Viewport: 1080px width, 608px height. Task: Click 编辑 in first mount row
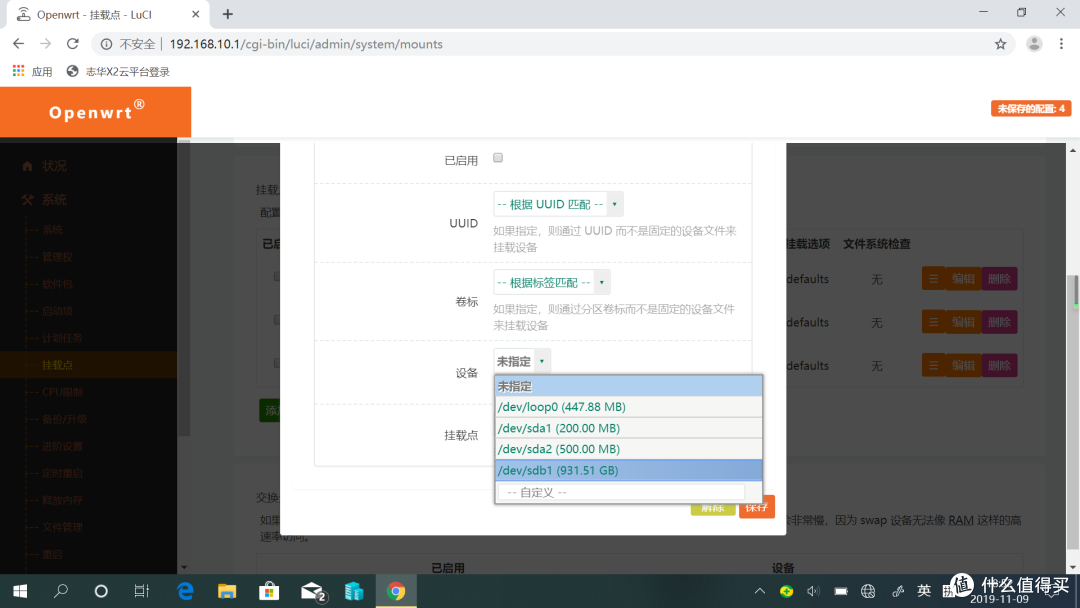[963, 279]
